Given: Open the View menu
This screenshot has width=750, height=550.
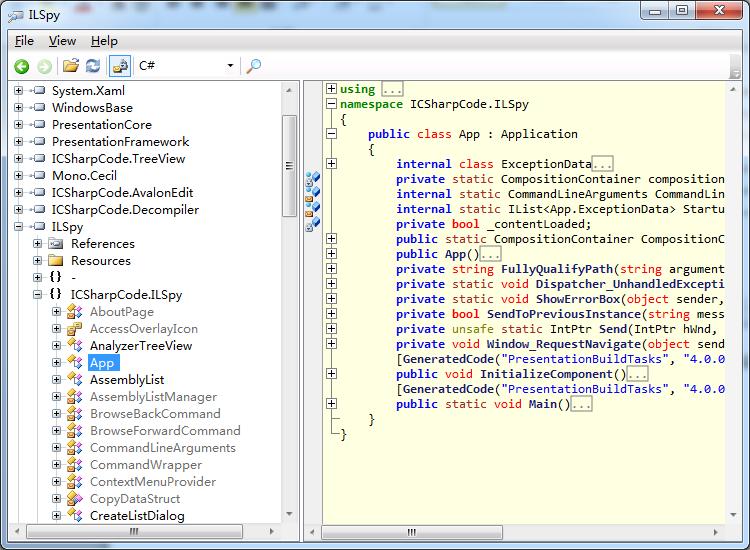Looking at the screenshot, I should point(62,41).
